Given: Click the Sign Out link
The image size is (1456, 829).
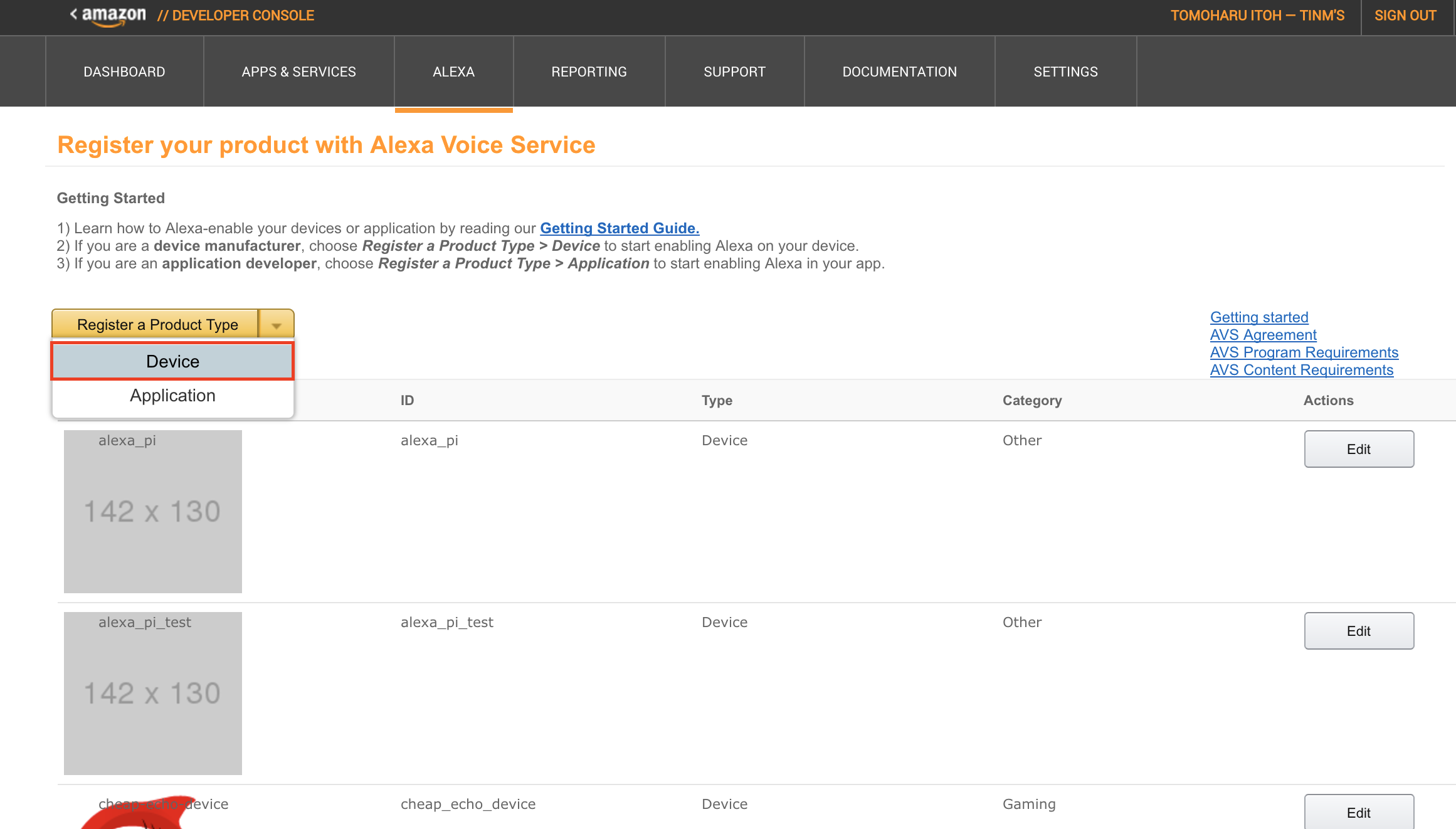Looking at the screenshot, I should pos(1405,16).
